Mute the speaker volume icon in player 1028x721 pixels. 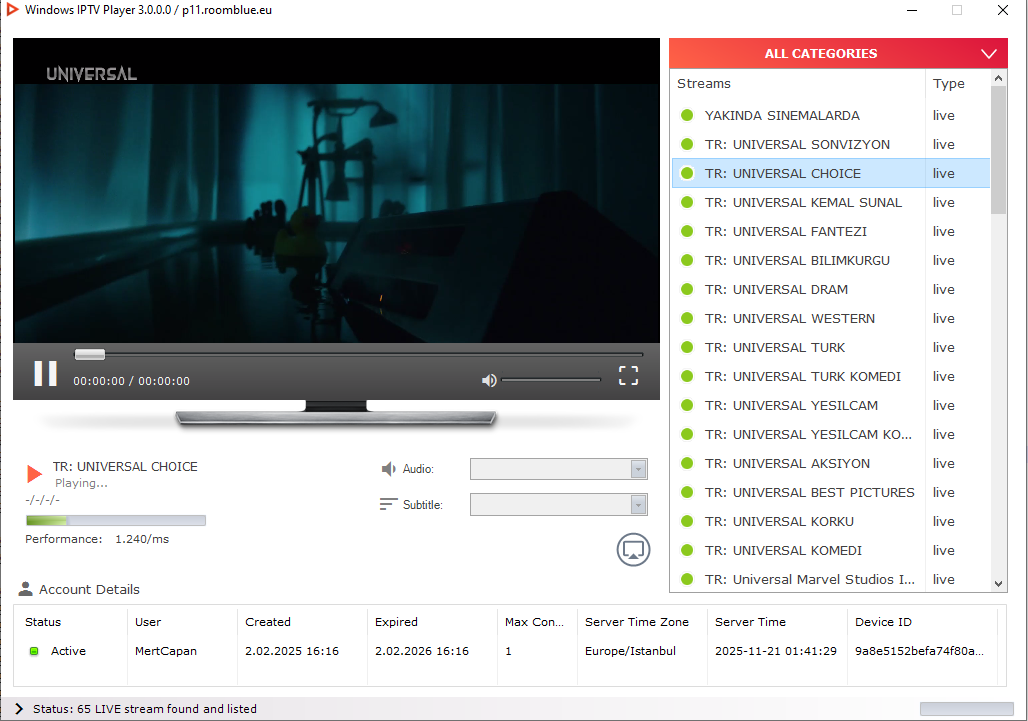489,380
